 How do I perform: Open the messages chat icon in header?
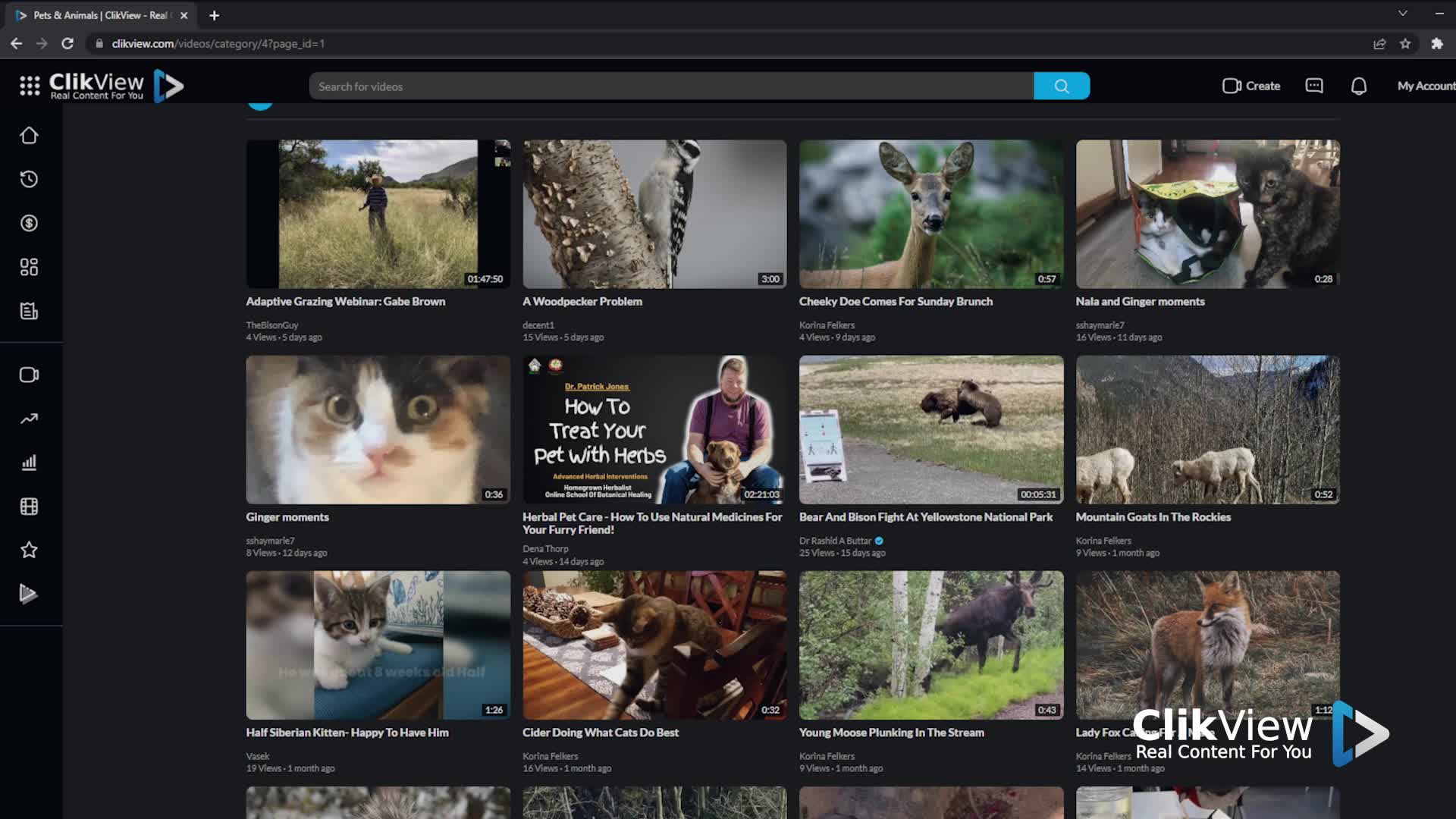pyautogui.click(x=1314, y=86)
